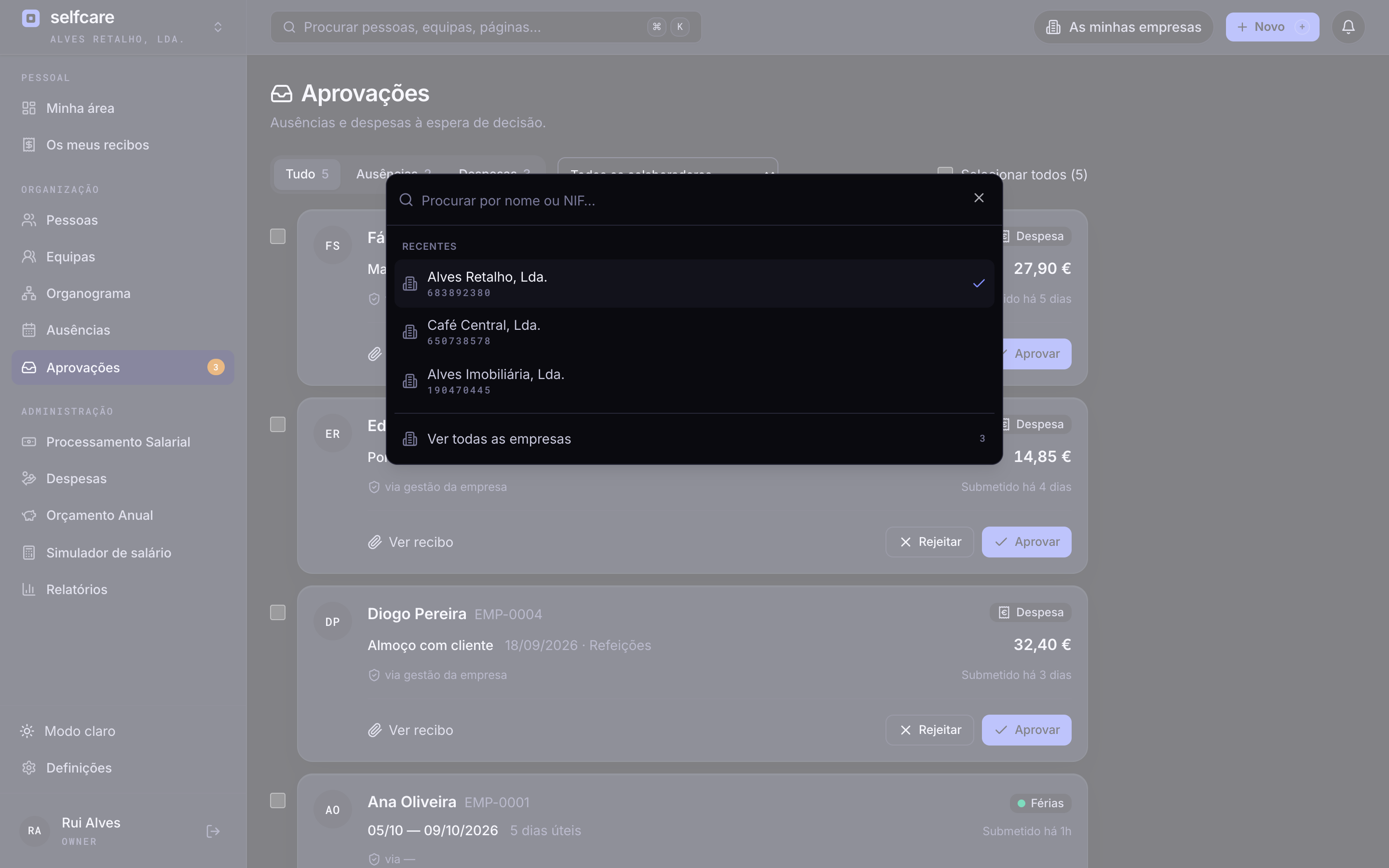
Task: Open As minhas empresas
Action: click(1123, 27)
